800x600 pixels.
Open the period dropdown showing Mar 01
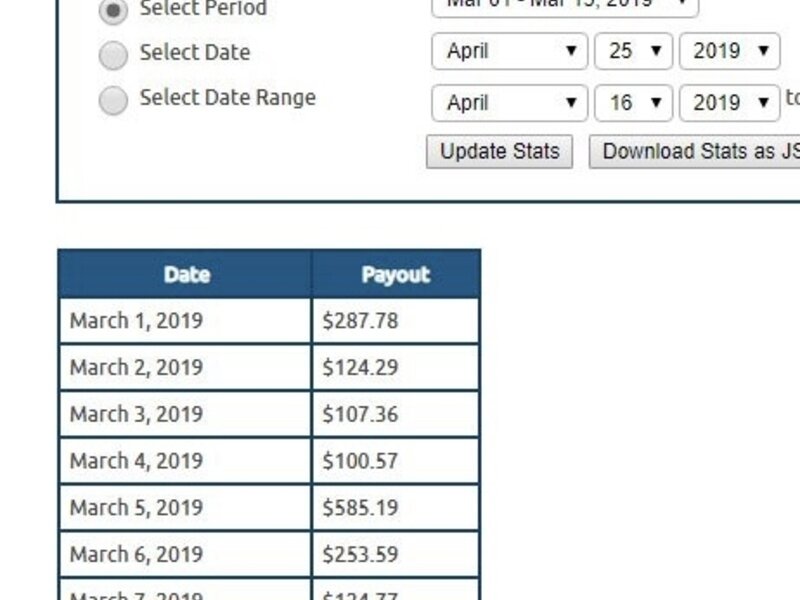coord(565,5)
